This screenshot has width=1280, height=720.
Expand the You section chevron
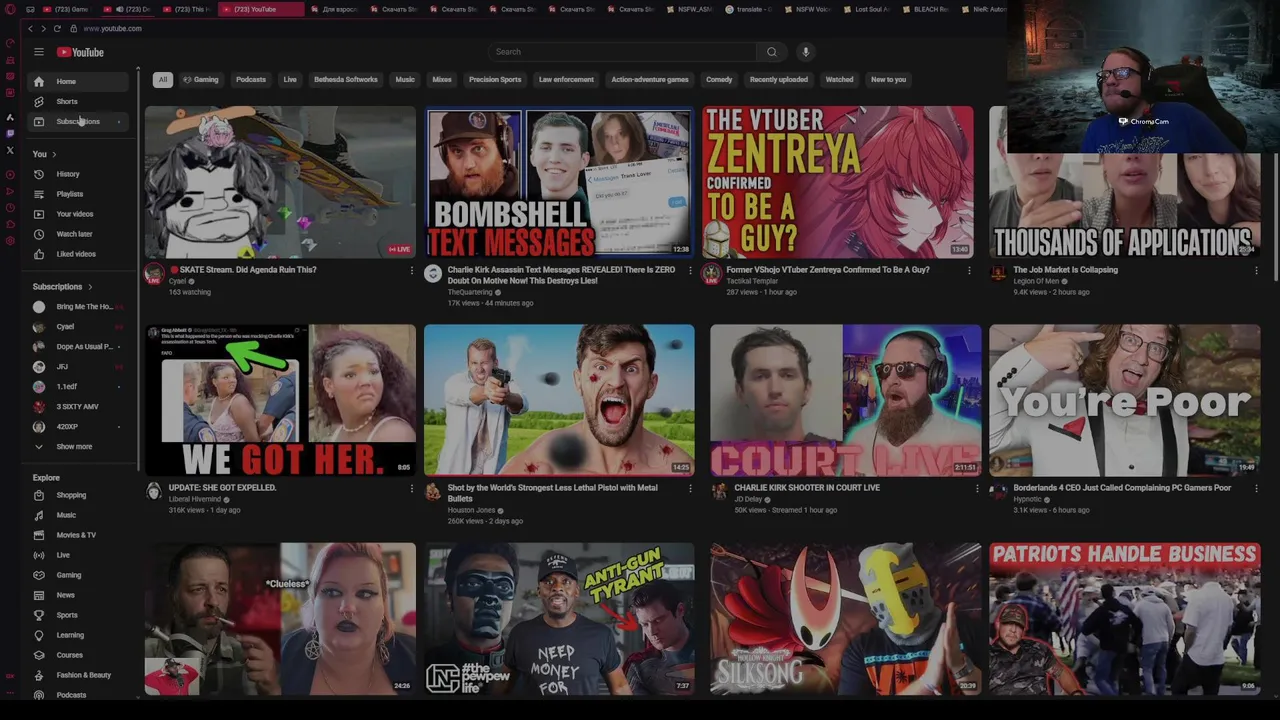tap(54, 154)
